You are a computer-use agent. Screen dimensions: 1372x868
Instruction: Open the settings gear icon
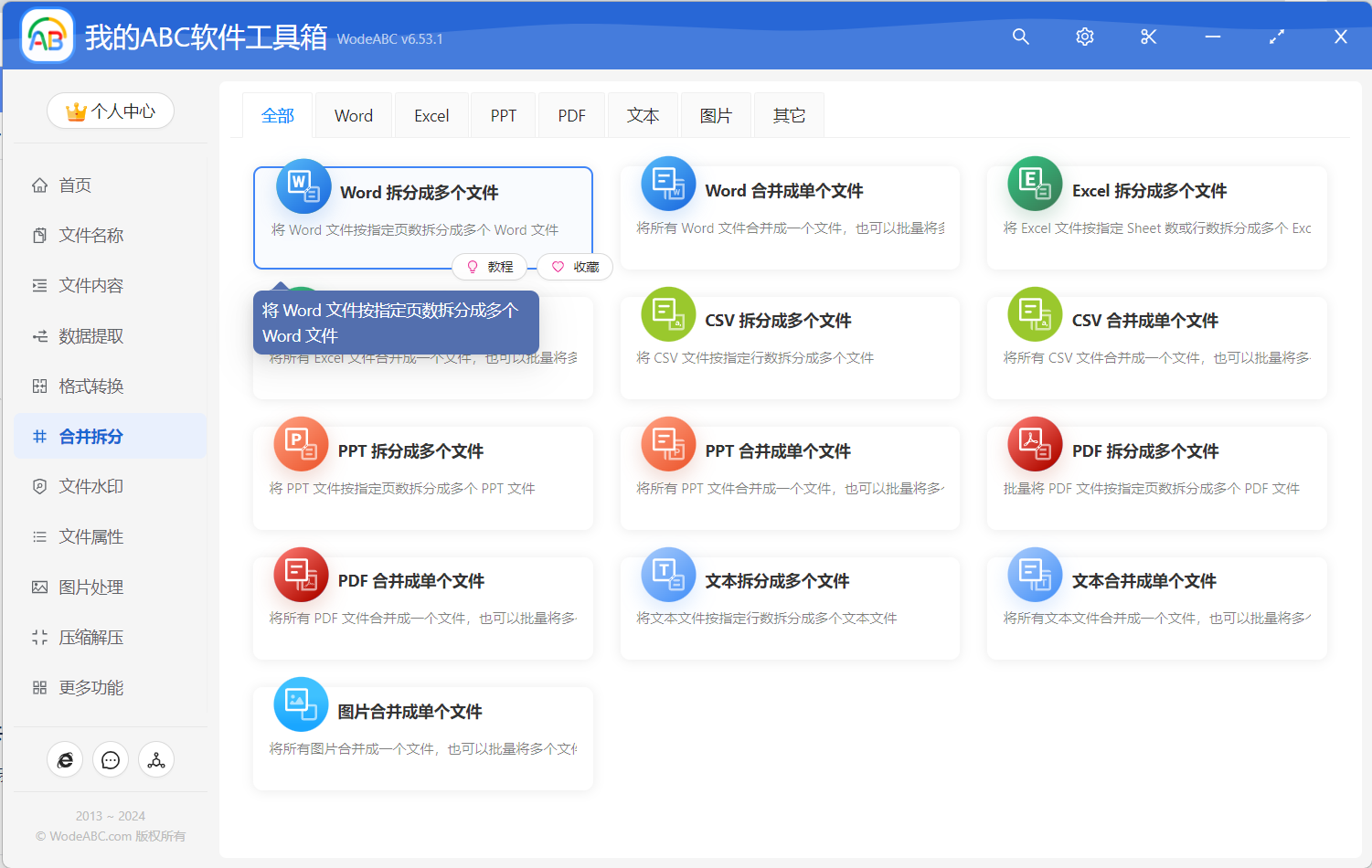[1084, 37]
